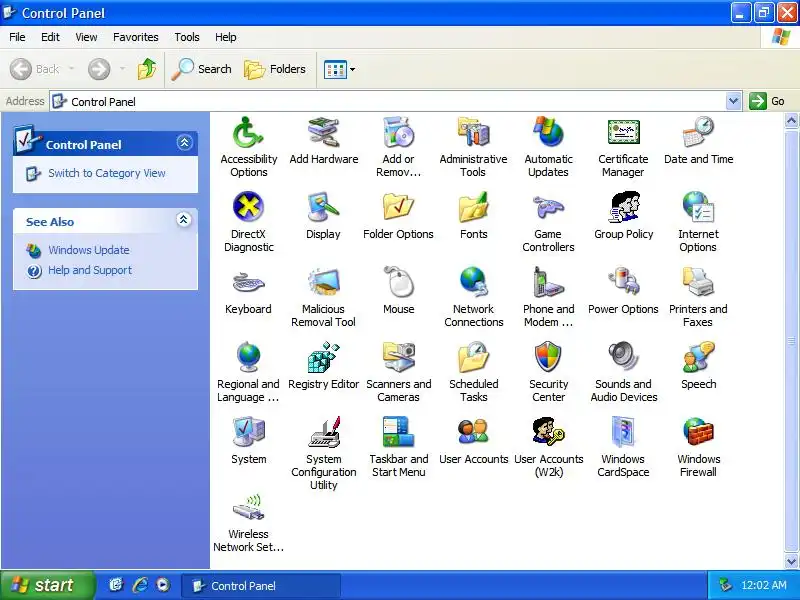The image size is (800, 600).
Task: Open the Forward history dropdown arrow
Action: [x=122, y=69]
